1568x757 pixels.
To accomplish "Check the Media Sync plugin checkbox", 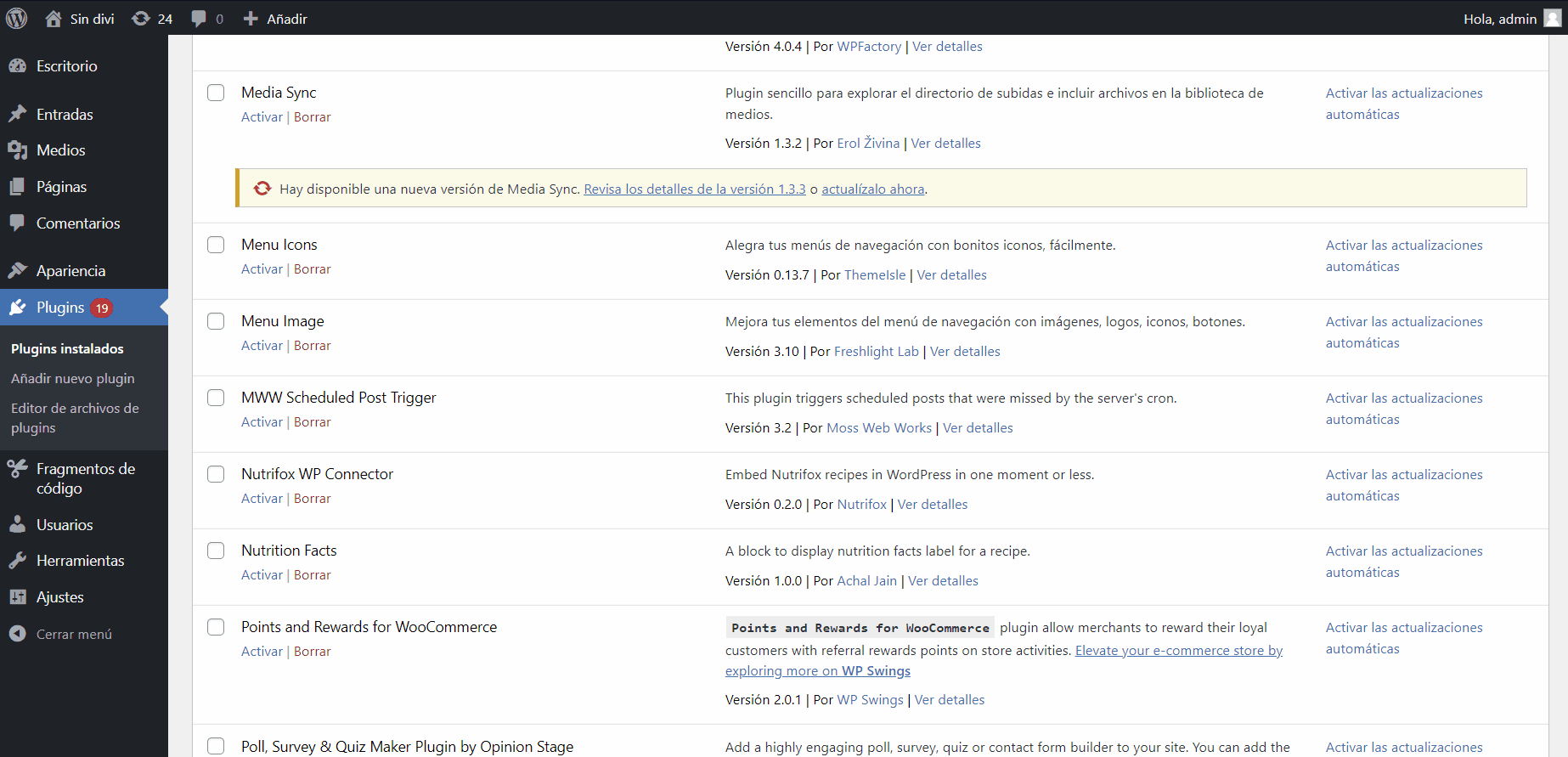I will click(216, 93).
